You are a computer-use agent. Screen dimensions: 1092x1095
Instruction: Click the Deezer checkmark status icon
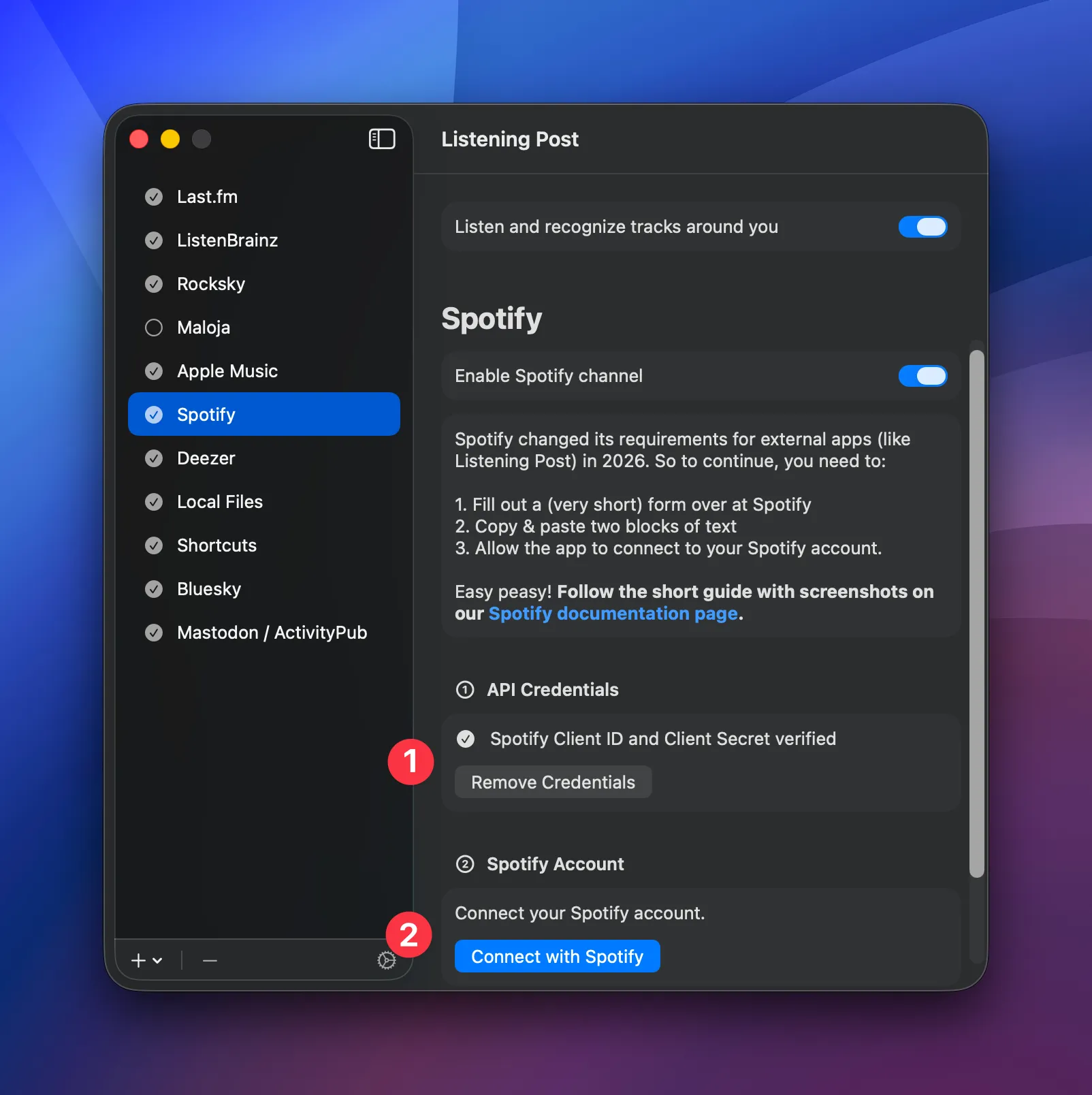(154, 458)
